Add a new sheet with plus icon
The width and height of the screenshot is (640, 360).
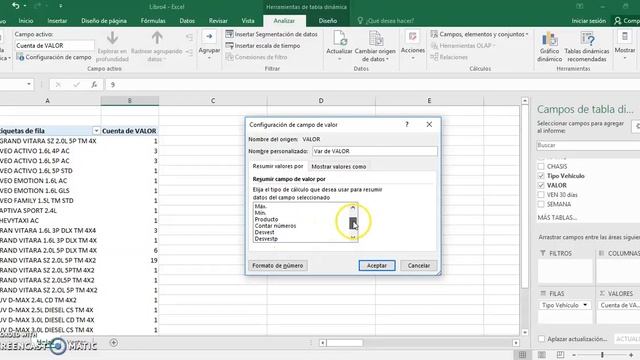114,343
